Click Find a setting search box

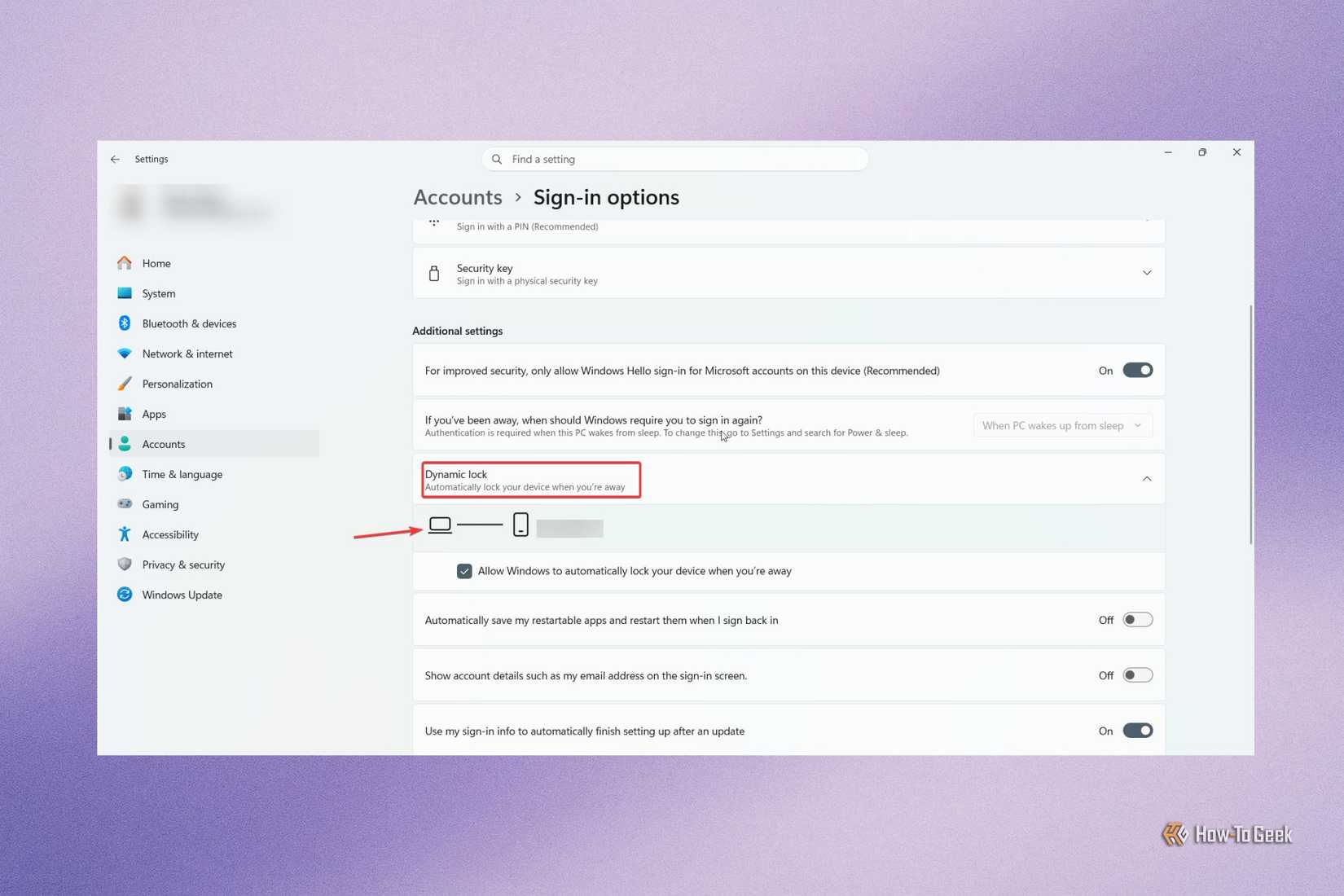pos(675,159)
